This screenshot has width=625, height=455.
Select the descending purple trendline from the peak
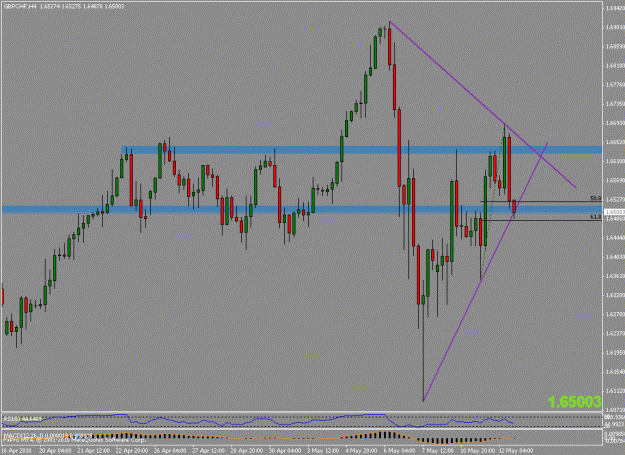pos(483,104)
